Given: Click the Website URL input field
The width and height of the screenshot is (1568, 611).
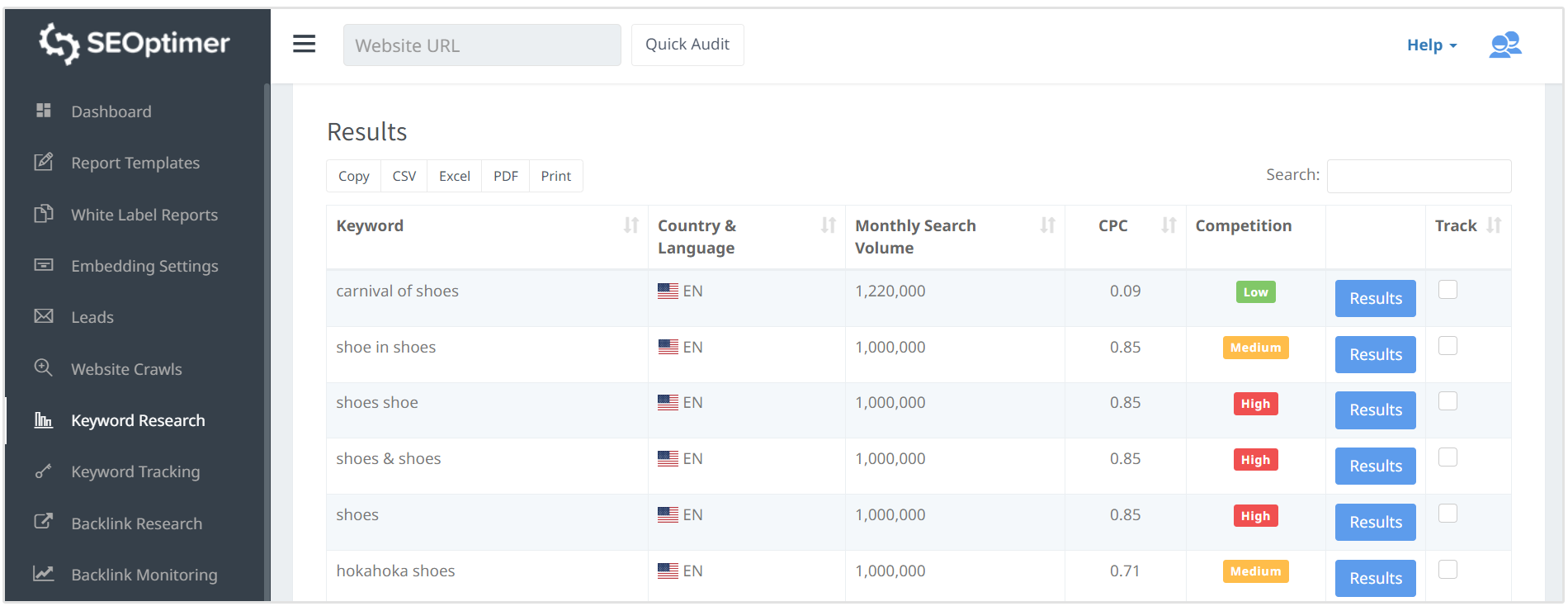Looking at the screenshot, I should [x=482, y=45].
